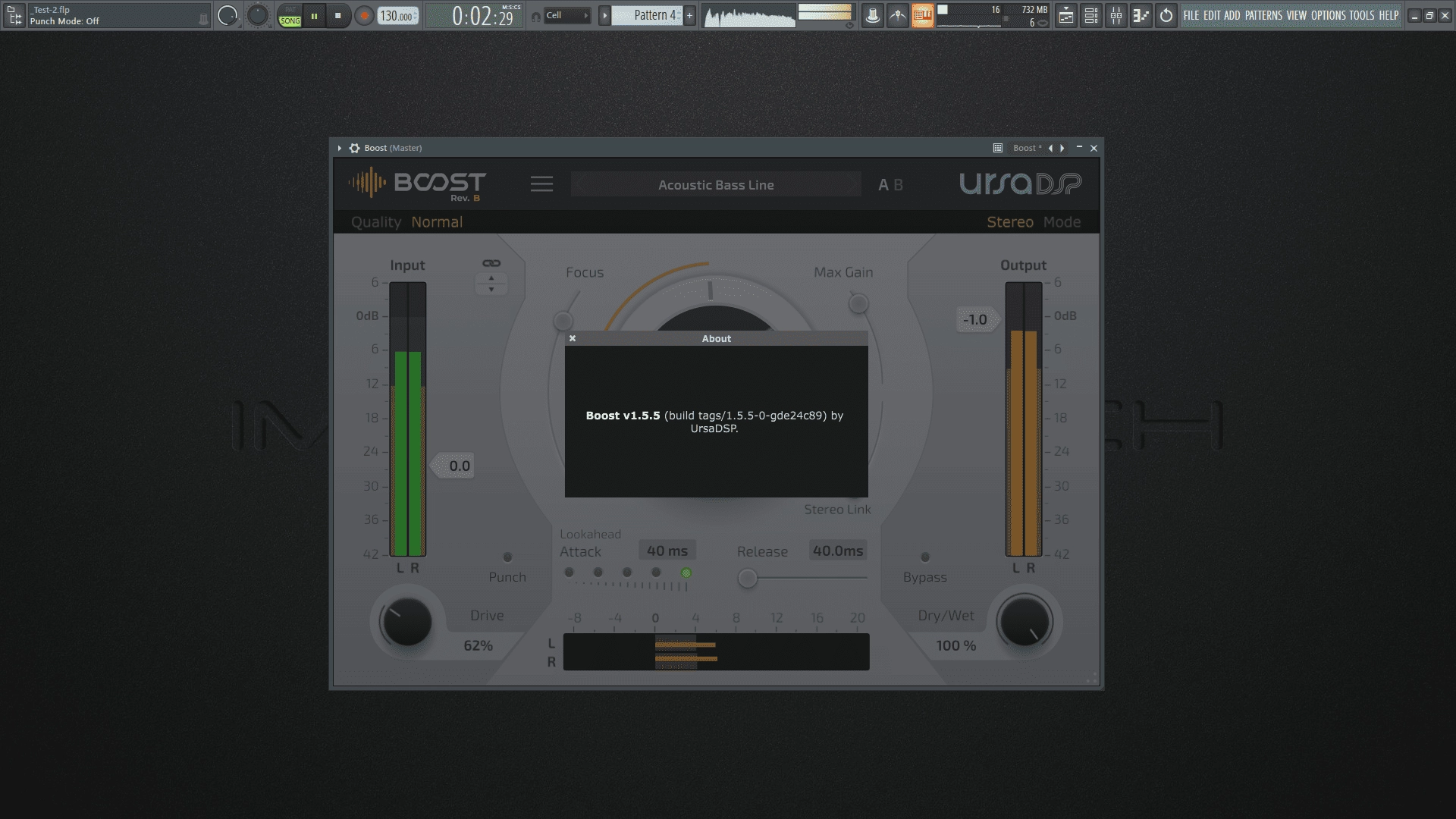Toggle typing keyboard to piano icon
The image size is (1456, 819).
922,15
